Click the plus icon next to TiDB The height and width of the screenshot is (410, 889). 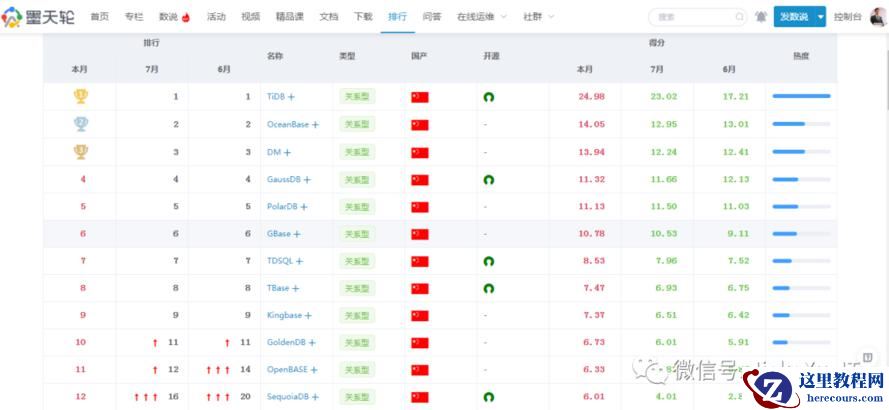[291, 97]
